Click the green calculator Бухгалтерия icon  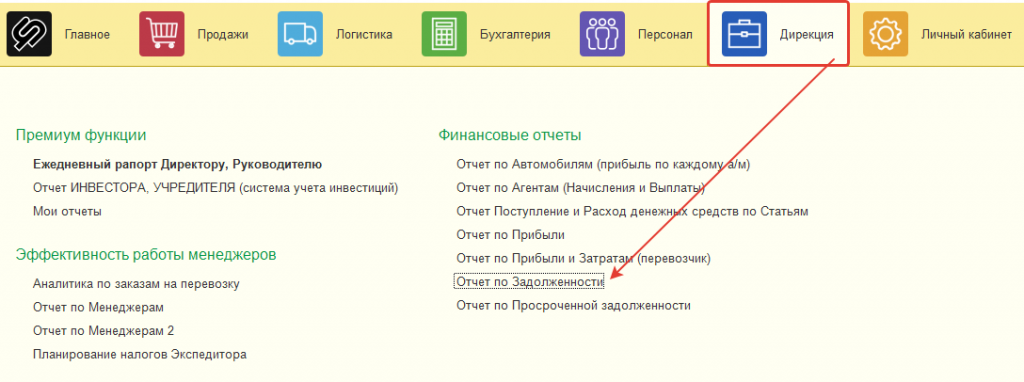tap(444, 34)
